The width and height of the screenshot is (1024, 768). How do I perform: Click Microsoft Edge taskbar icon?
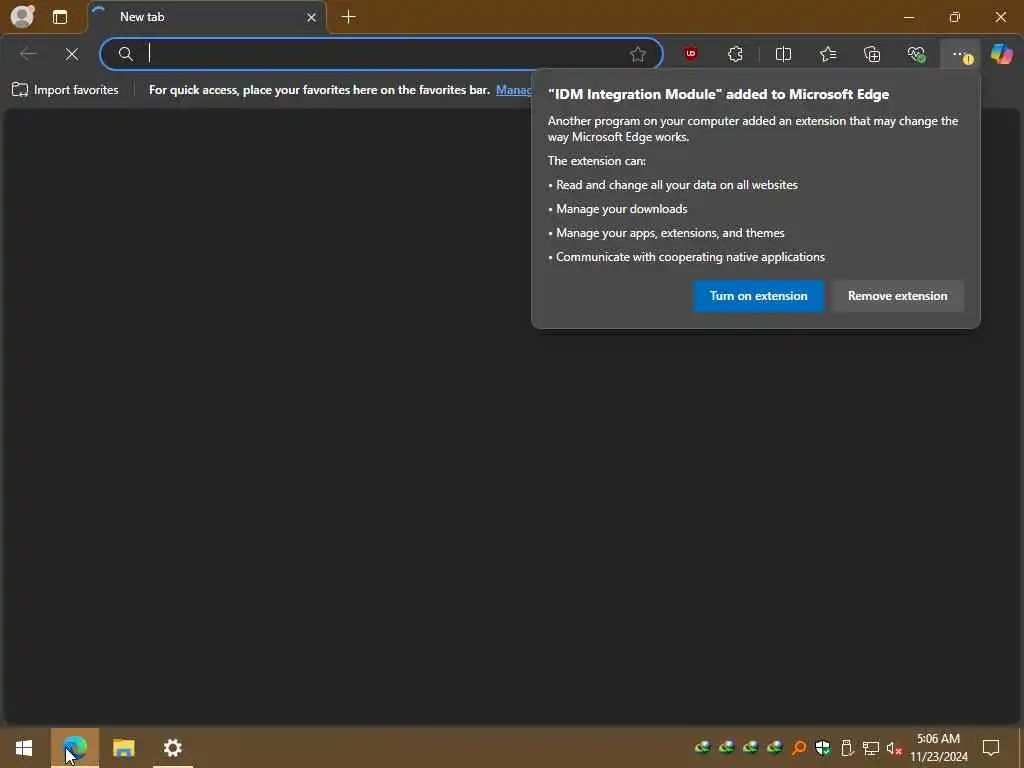(x=74, y=748)
